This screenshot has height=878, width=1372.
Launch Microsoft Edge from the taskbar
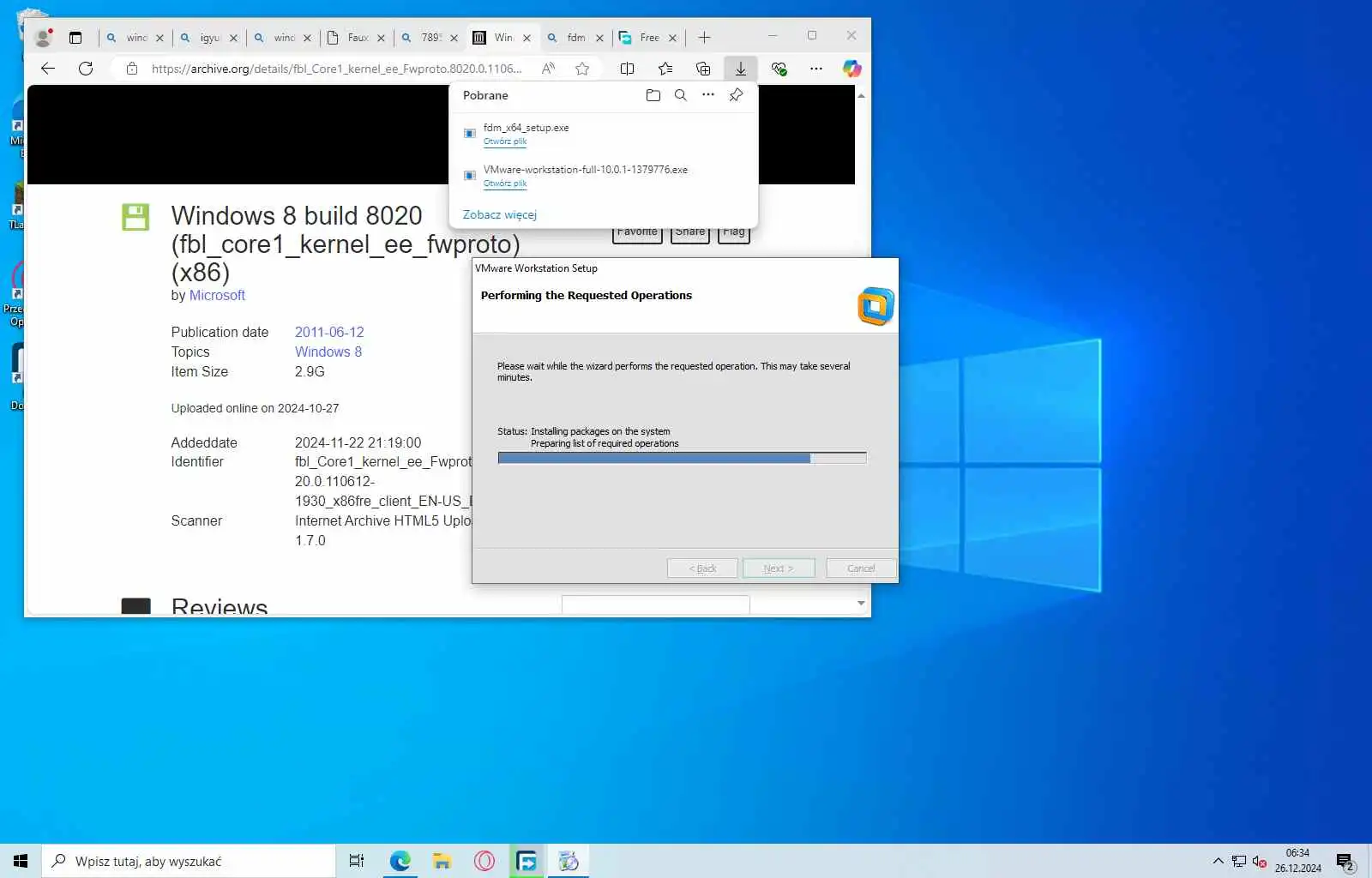pos(400,861)
